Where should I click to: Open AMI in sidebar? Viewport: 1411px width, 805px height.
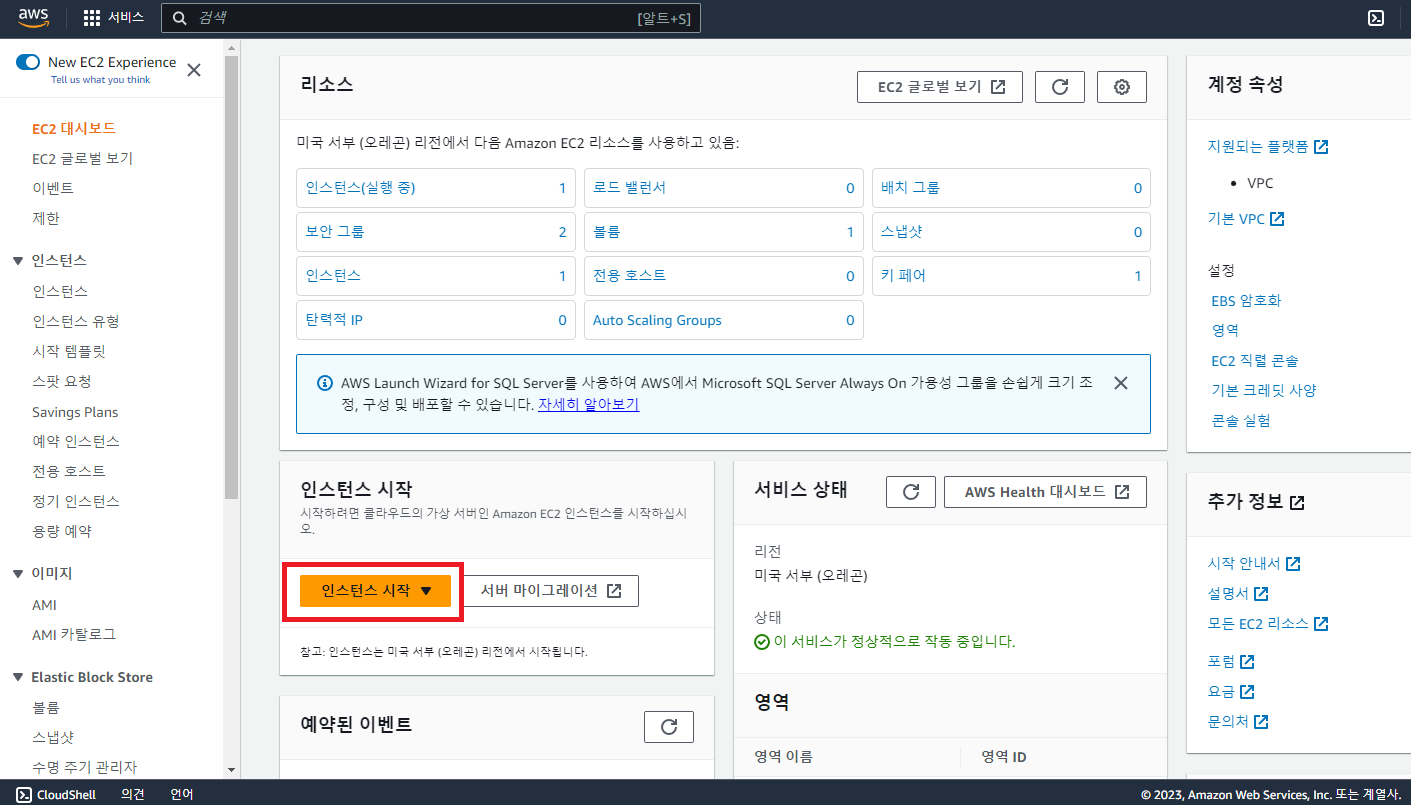pyautogui.click(x=44, y=605)
